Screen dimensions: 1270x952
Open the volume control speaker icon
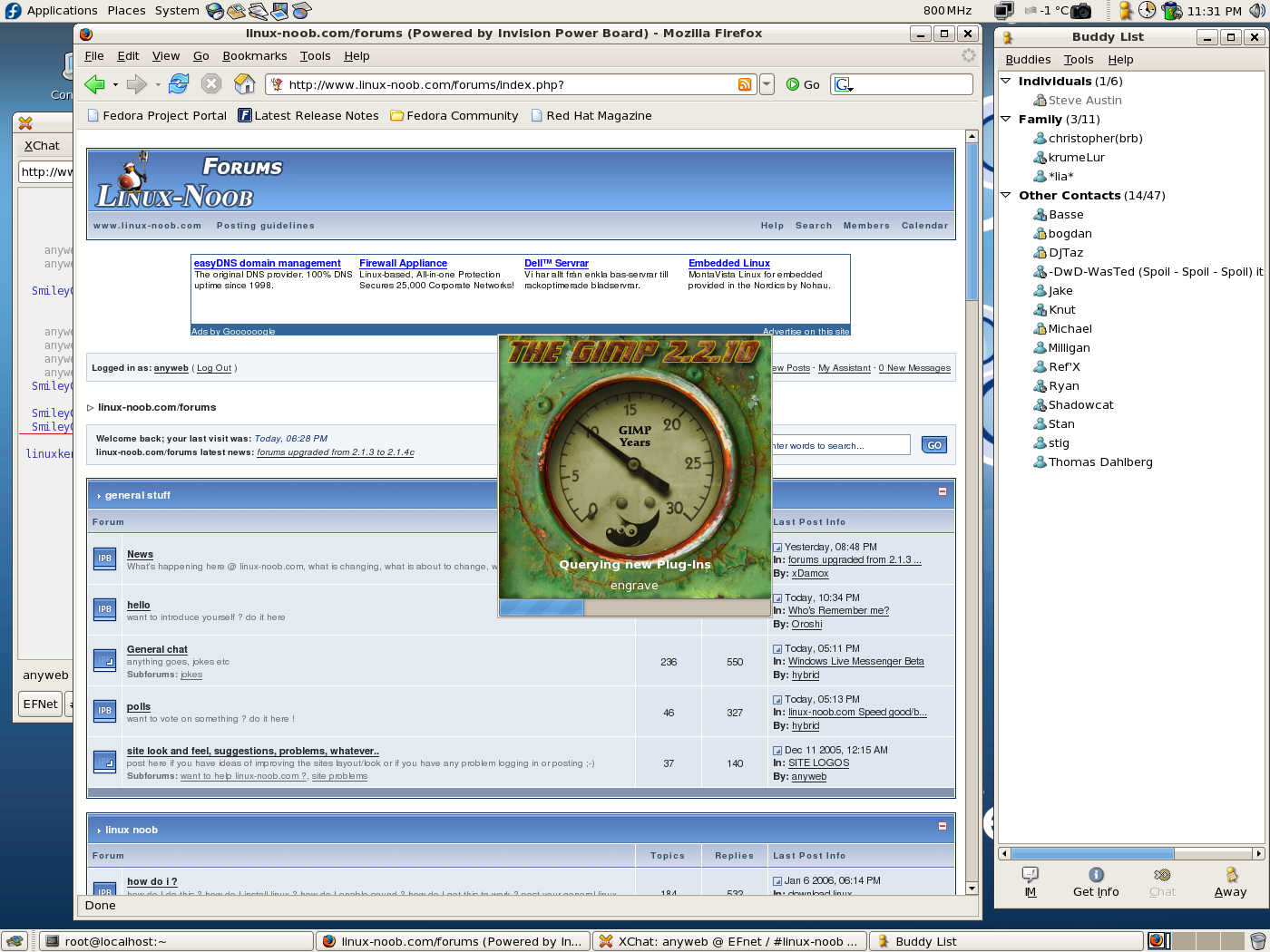[1256, 11]
